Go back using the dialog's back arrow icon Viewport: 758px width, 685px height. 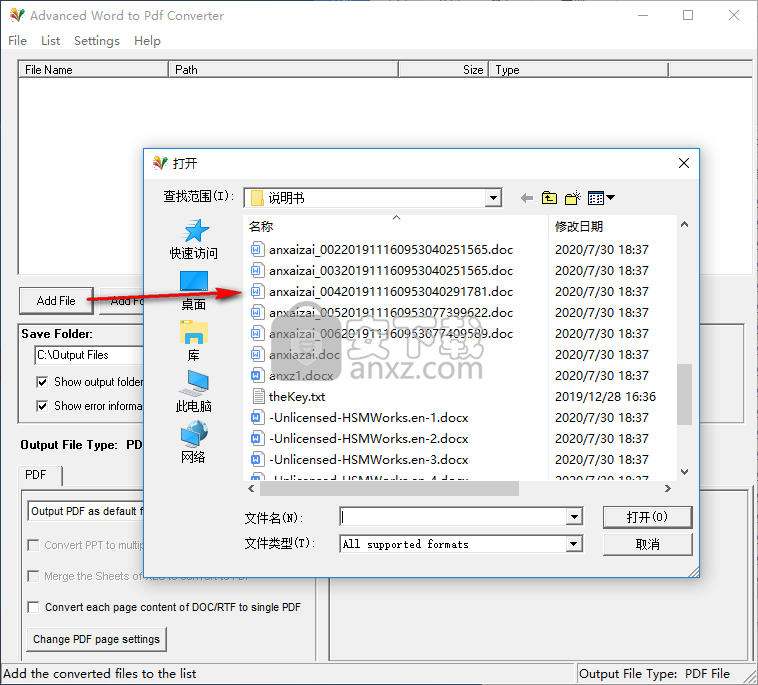click(526, 198)
